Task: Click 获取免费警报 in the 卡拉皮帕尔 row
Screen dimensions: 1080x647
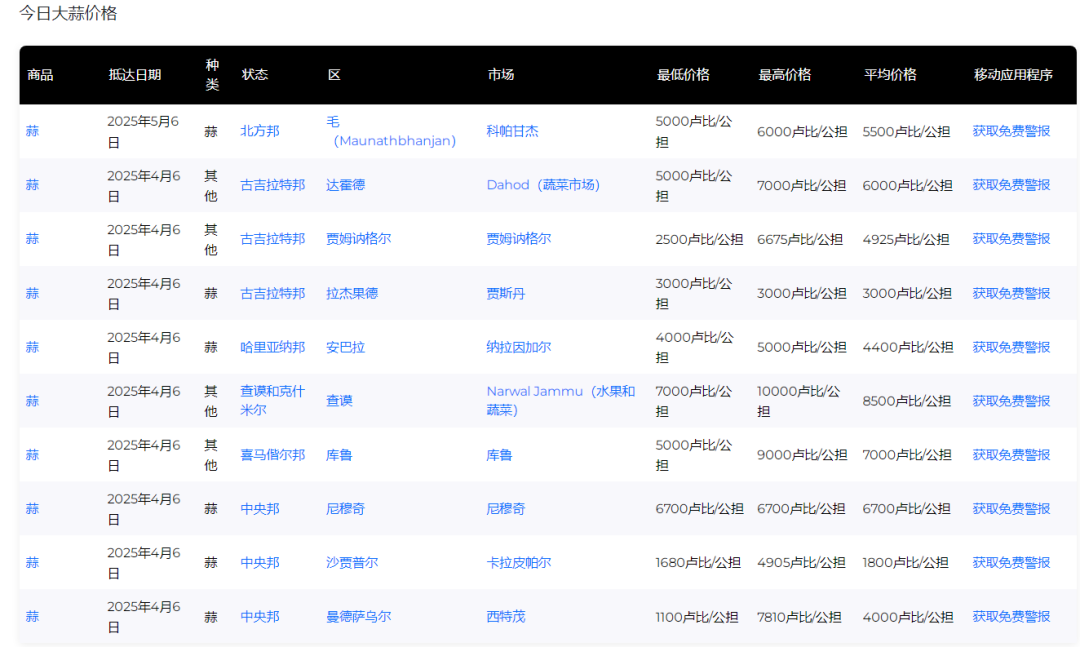Action: 1010,562
